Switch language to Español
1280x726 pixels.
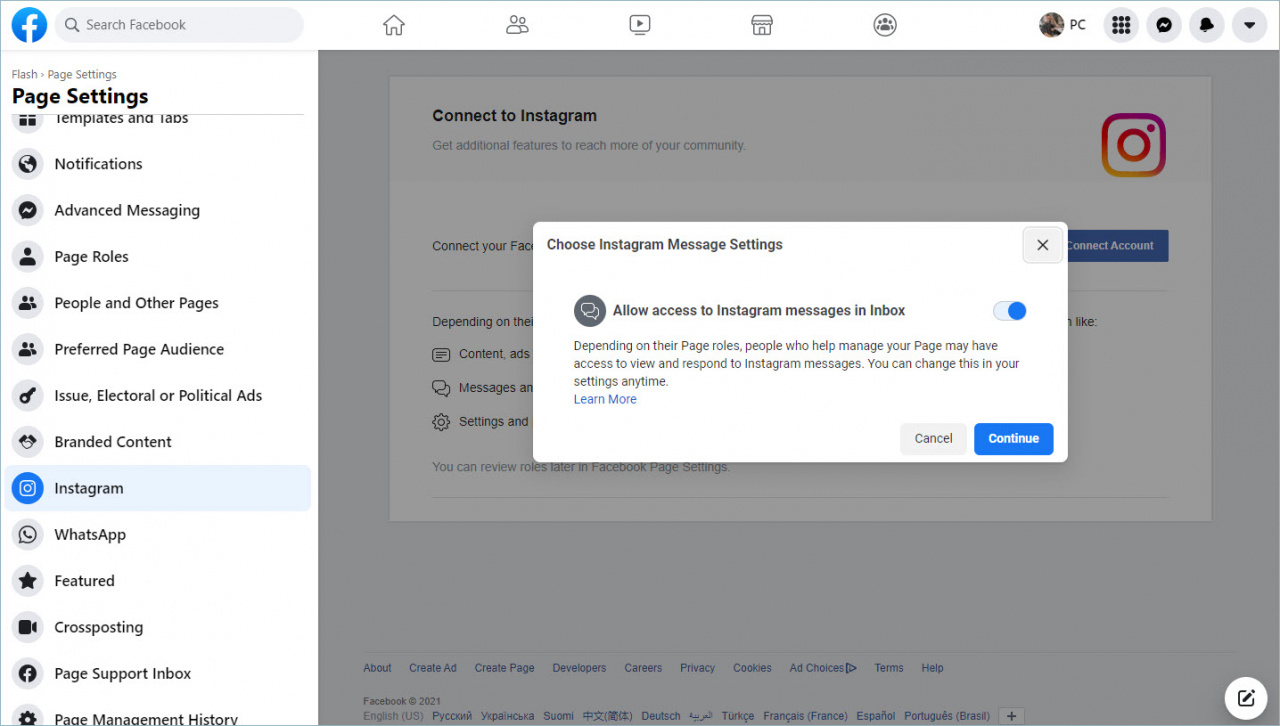pyautogui.click(x=876, y=716)
